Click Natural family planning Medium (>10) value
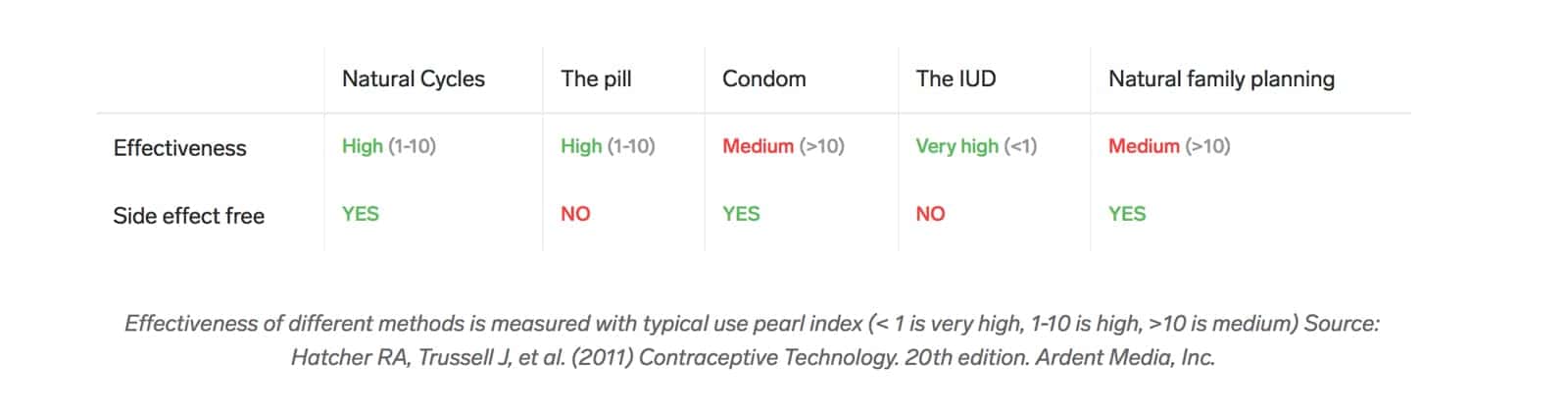The image size is (1568, 416). click(x=1169, y=146)
